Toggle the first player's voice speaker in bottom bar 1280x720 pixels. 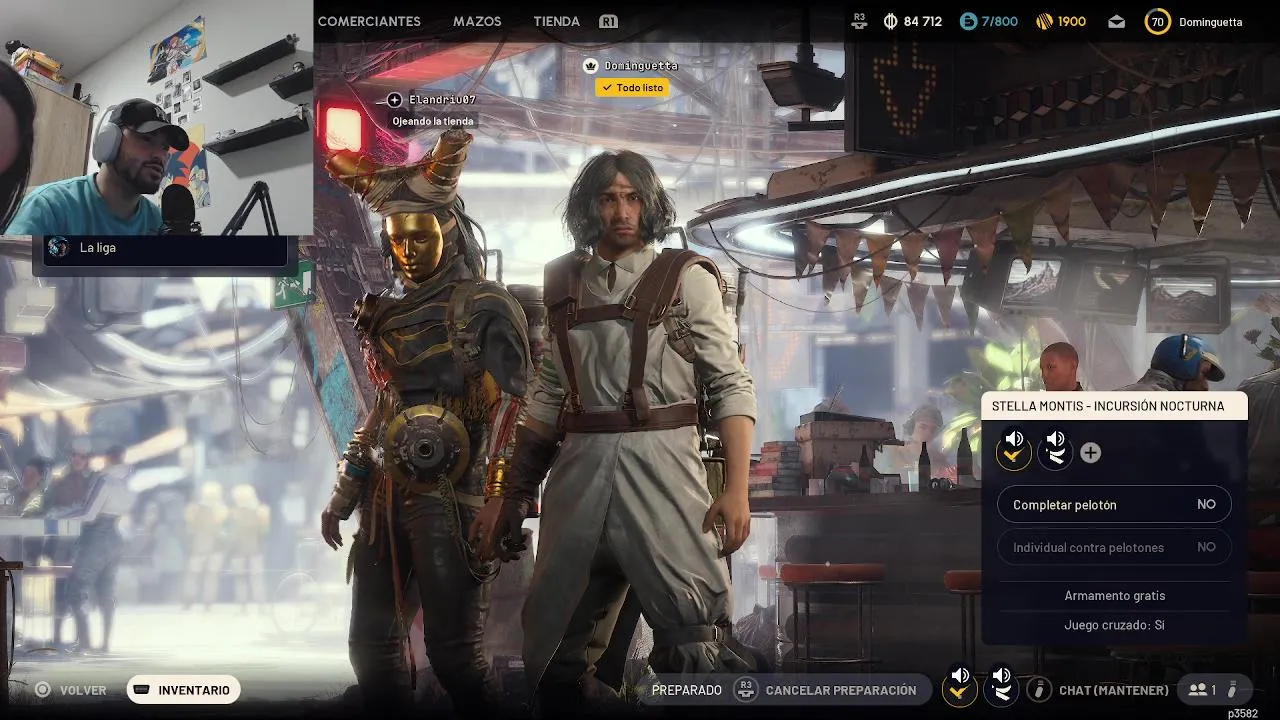(960, 675)
